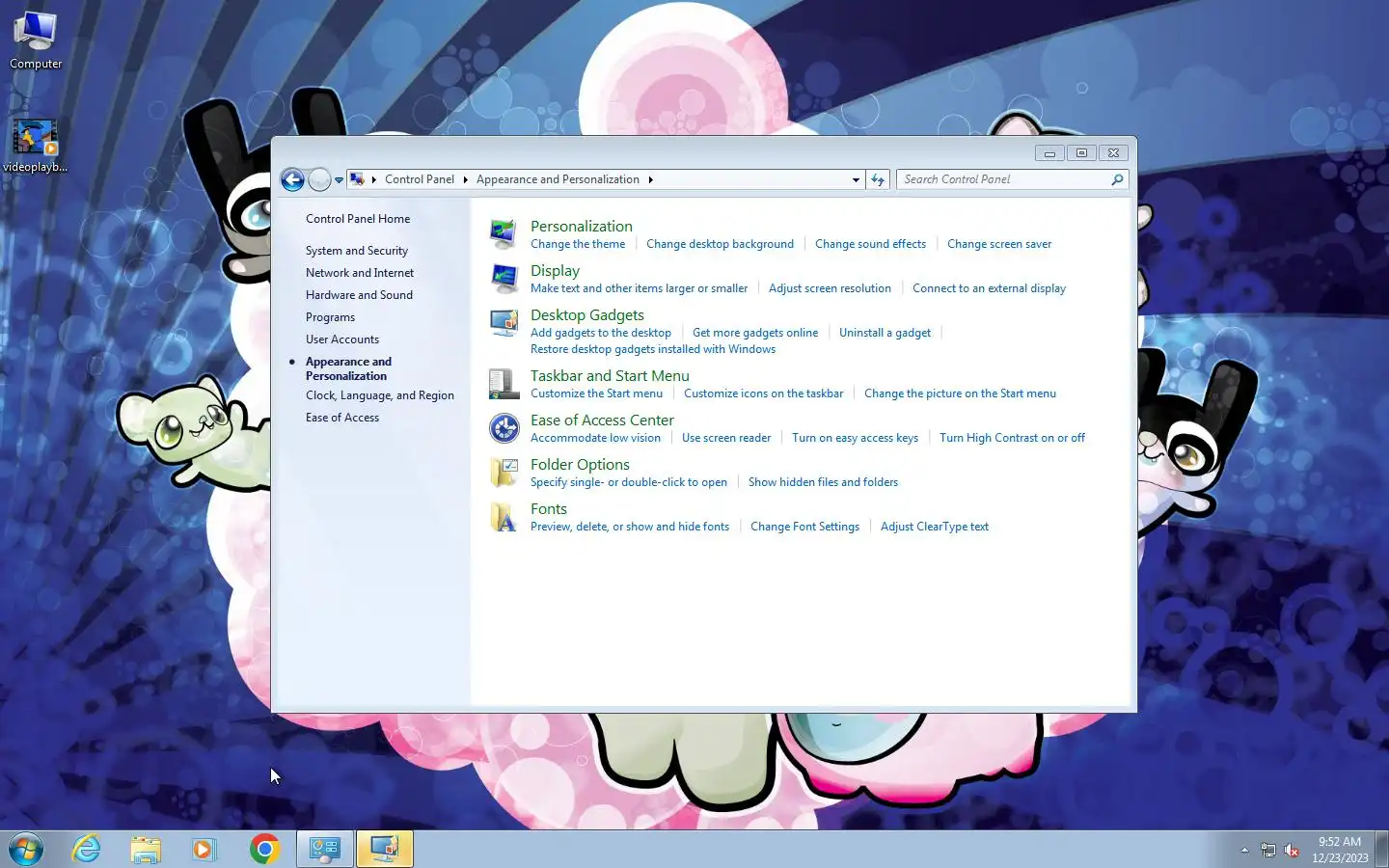Open the Windows Start button
Screen dimensions: 1389x868
(x=26, y=849)
